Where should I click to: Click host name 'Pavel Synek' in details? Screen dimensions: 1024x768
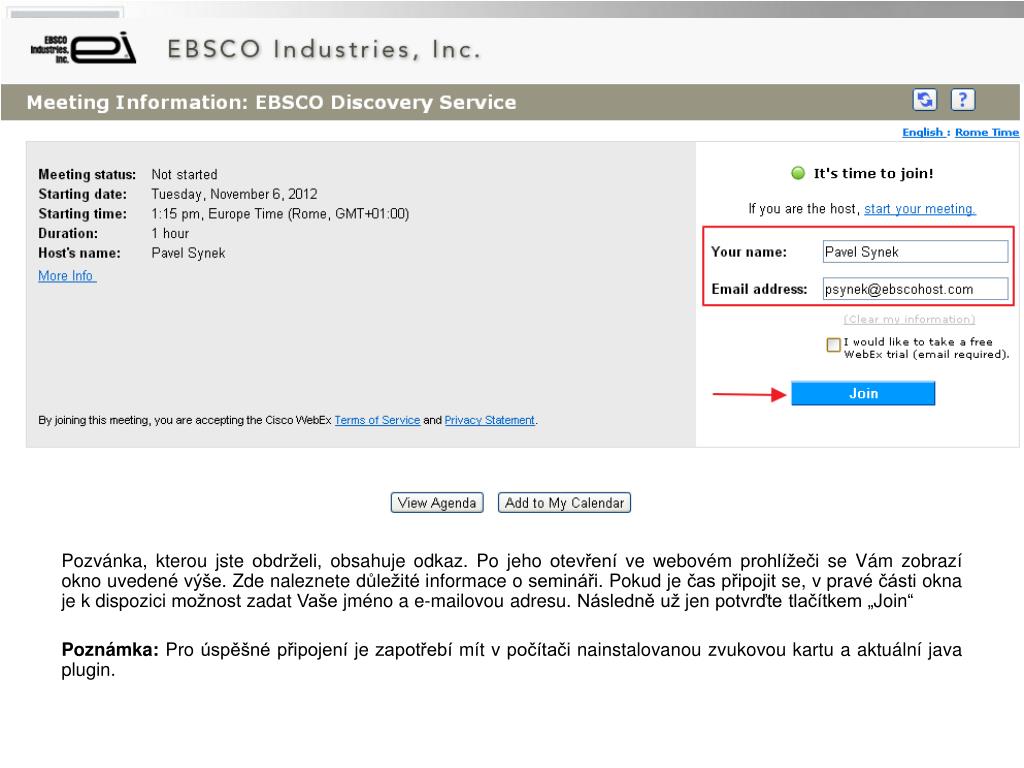(x=188, y=253)
